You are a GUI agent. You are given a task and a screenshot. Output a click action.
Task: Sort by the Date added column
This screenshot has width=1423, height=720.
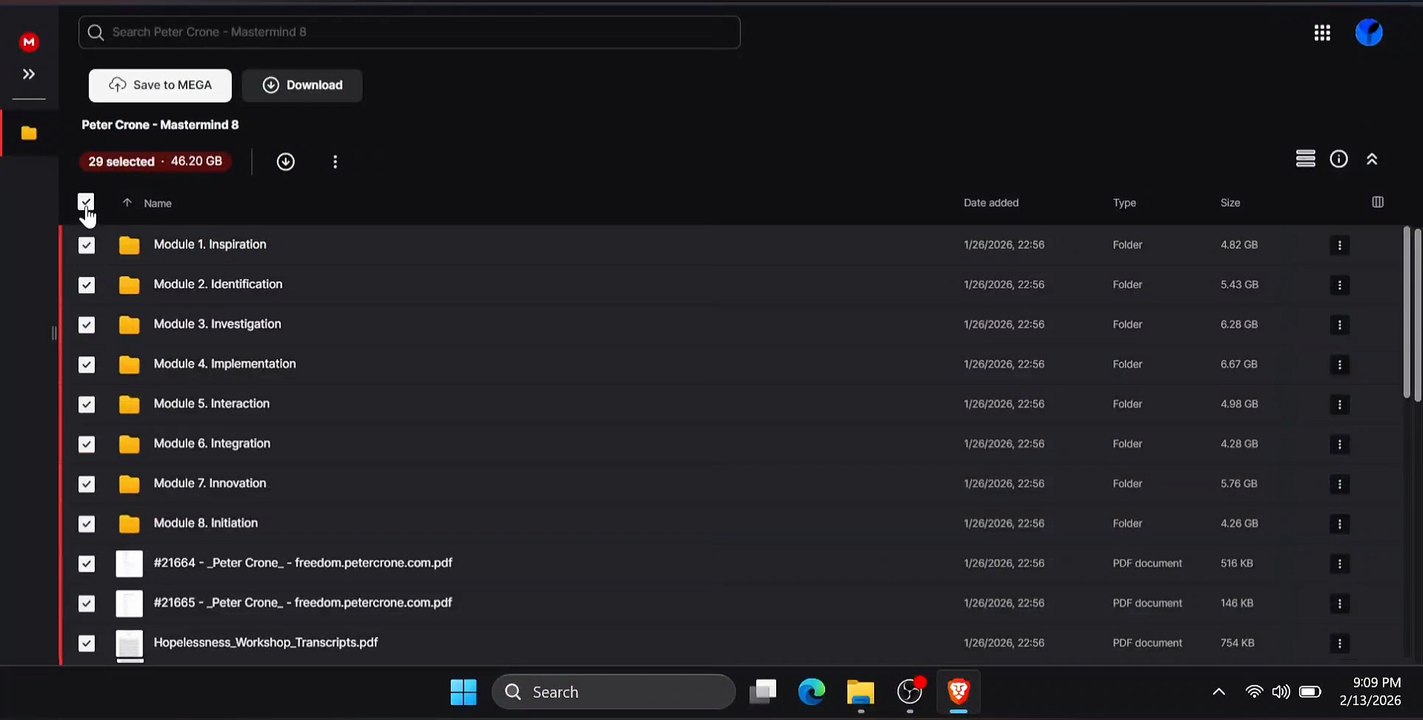991,203
